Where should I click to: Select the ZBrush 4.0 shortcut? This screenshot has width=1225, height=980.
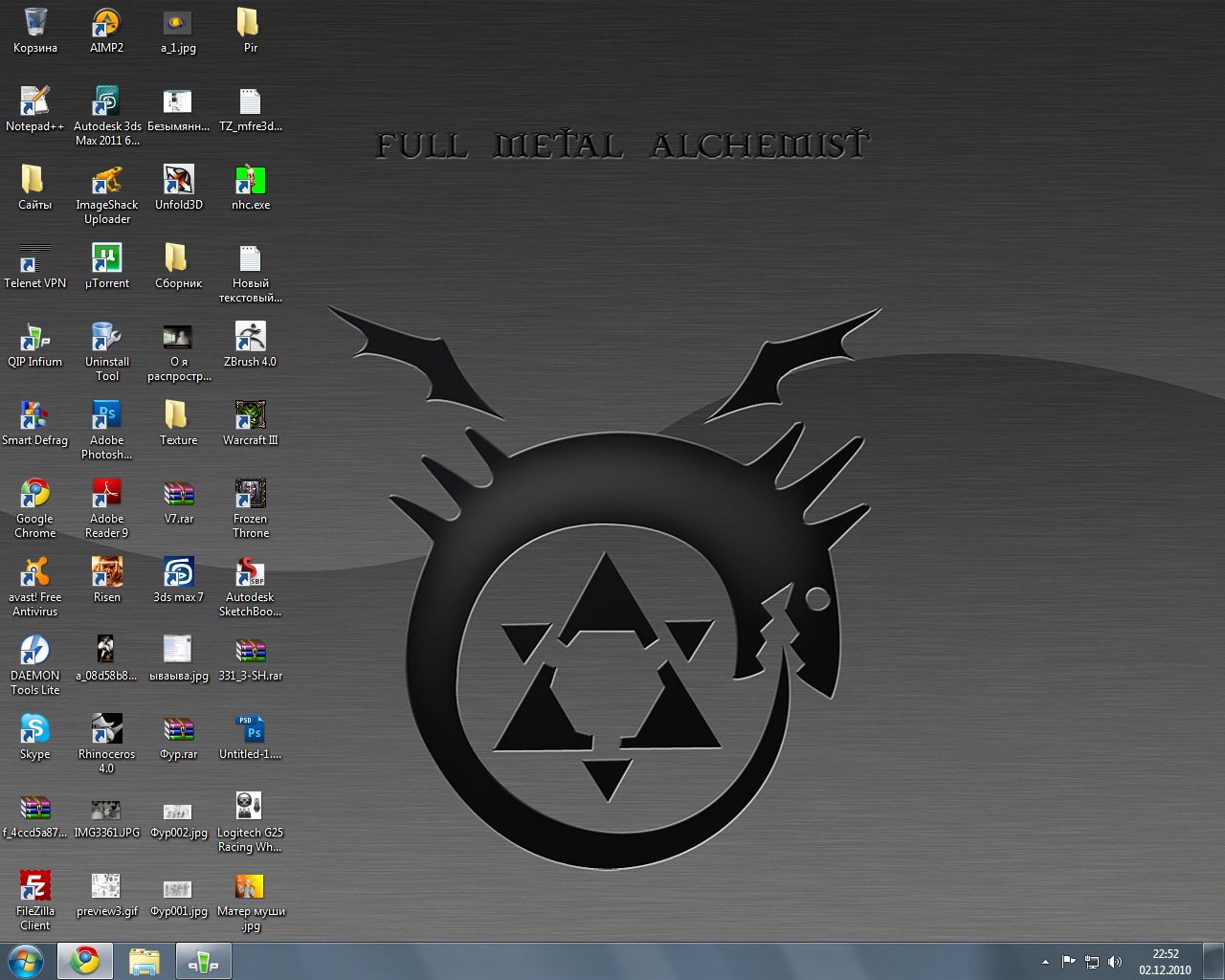click(x=250, y=337)
